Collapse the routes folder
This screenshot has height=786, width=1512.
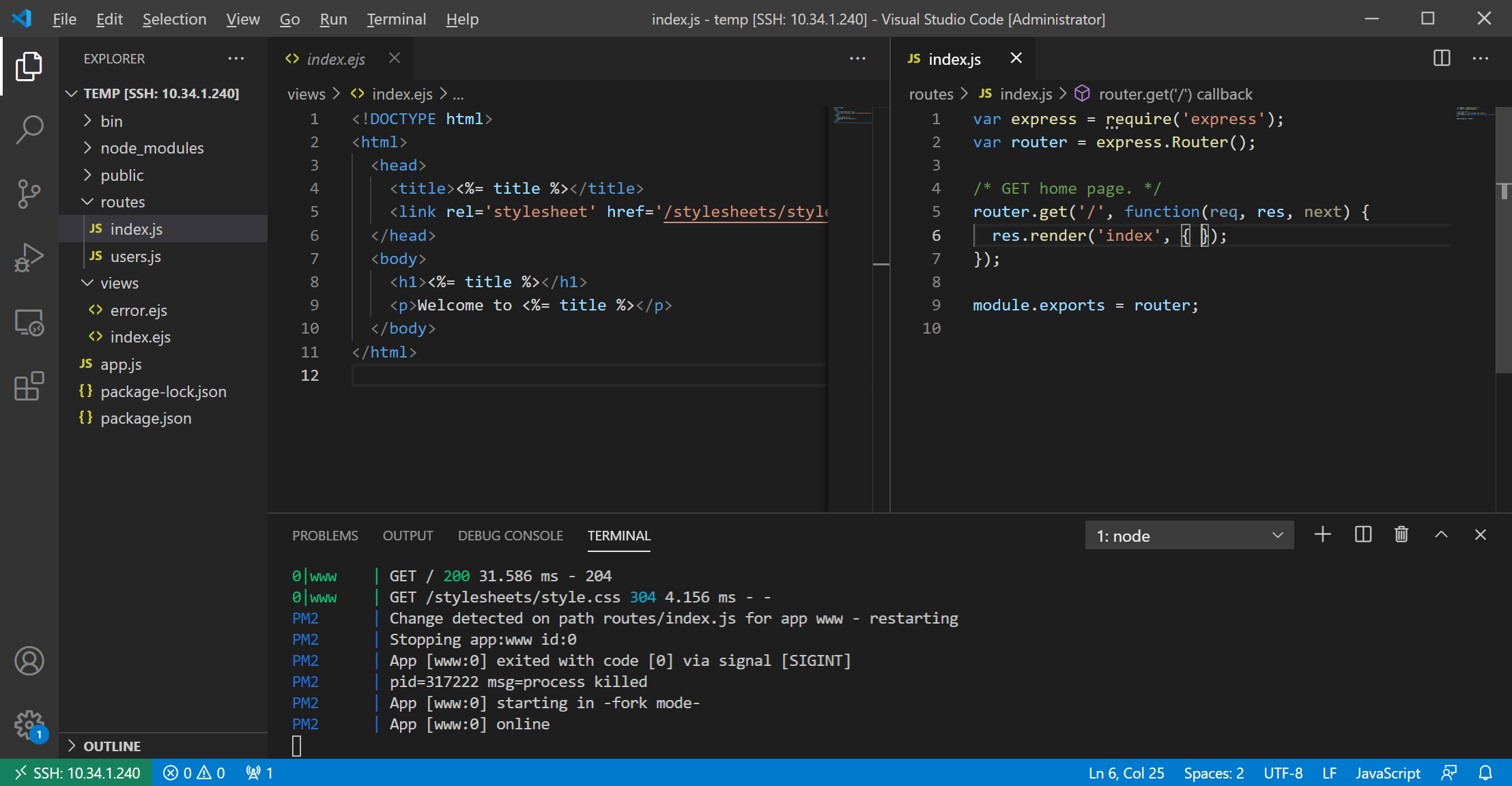123,202
